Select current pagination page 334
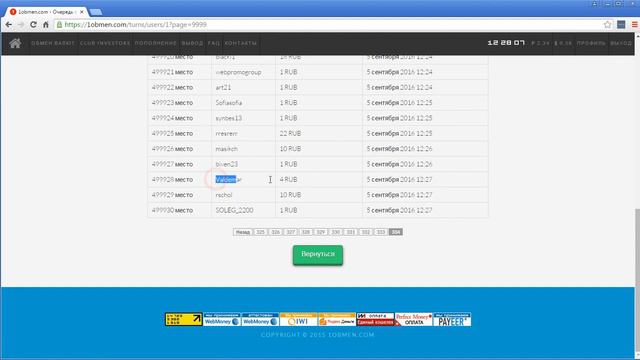This screenshot has height=360, width=640. click(396, 232)
